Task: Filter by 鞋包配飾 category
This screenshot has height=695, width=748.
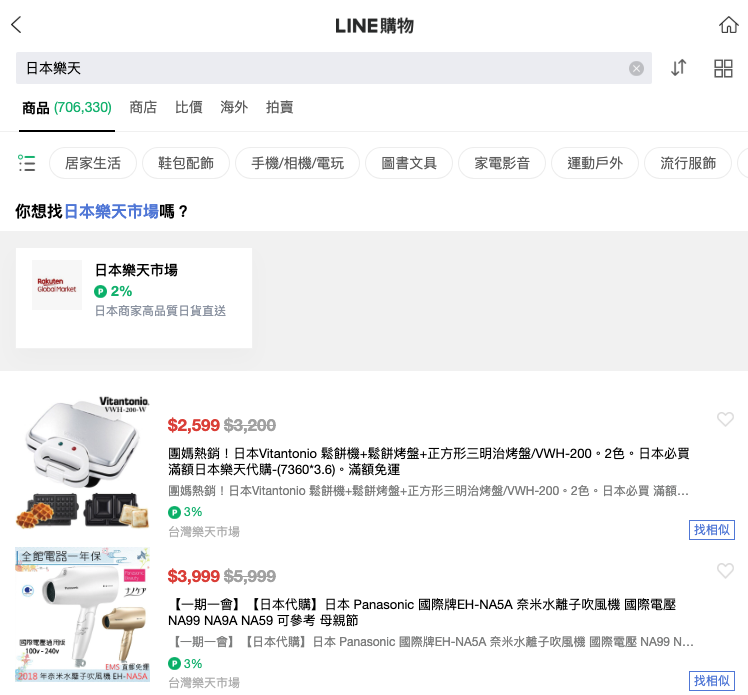Action: click(186, 163)
